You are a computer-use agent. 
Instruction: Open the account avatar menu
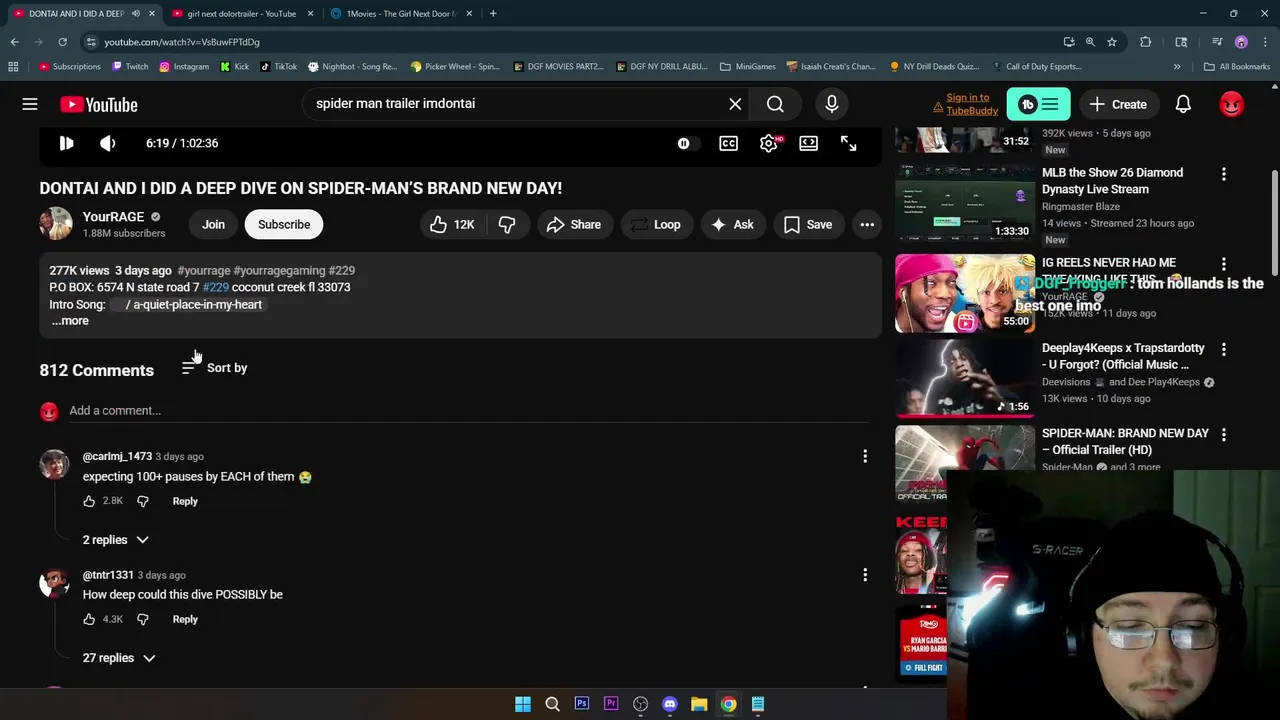click(x=1232, y=104)
